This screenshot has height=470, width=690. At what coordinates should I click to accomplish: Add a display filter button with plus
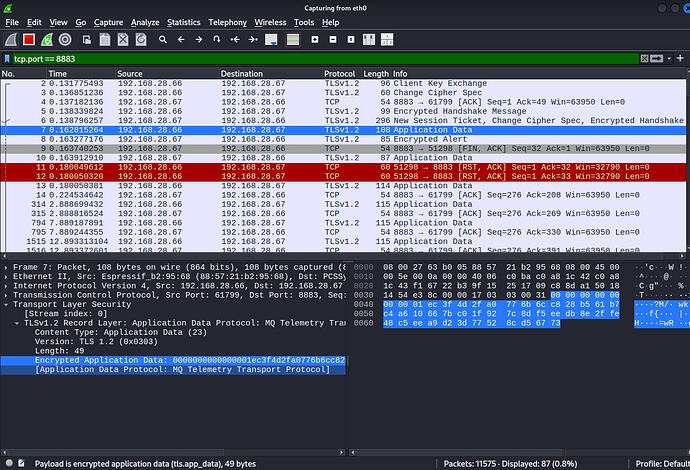click(x=680, y=58)
